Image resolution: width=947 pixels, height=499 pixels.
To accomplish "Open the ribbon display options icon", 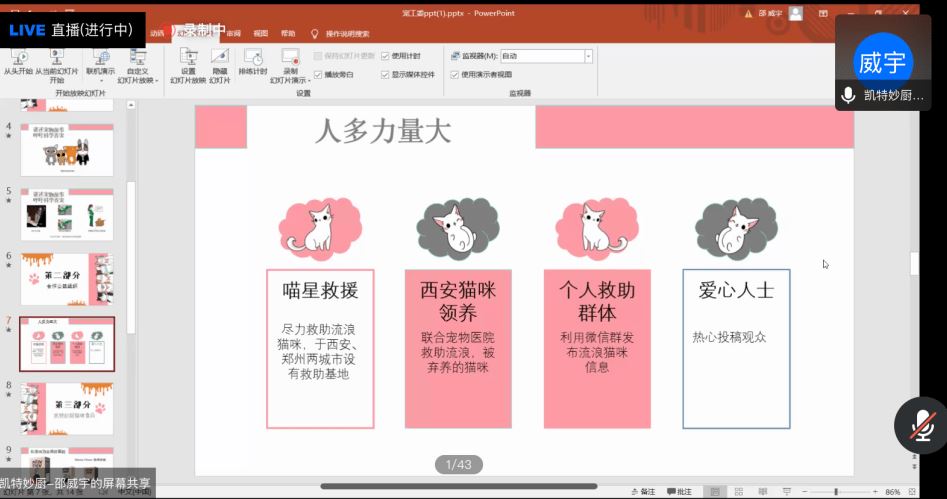I will [823, 13].
